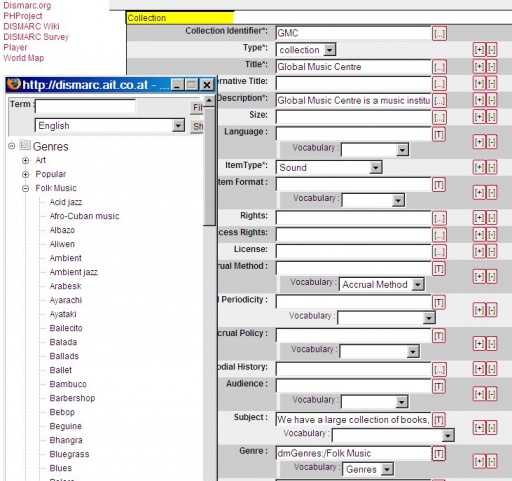Open the English language dropdown in popup
The height and width of the screenshot is (481, 512).
(178, 126)
